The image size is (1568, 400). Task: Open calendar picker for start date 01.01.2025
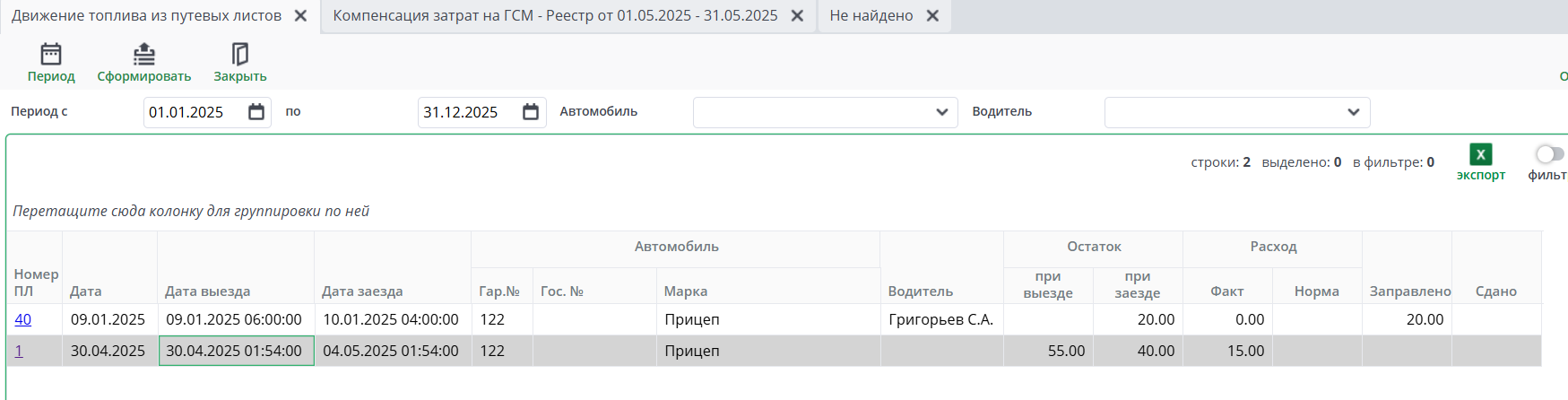point(256,112)
